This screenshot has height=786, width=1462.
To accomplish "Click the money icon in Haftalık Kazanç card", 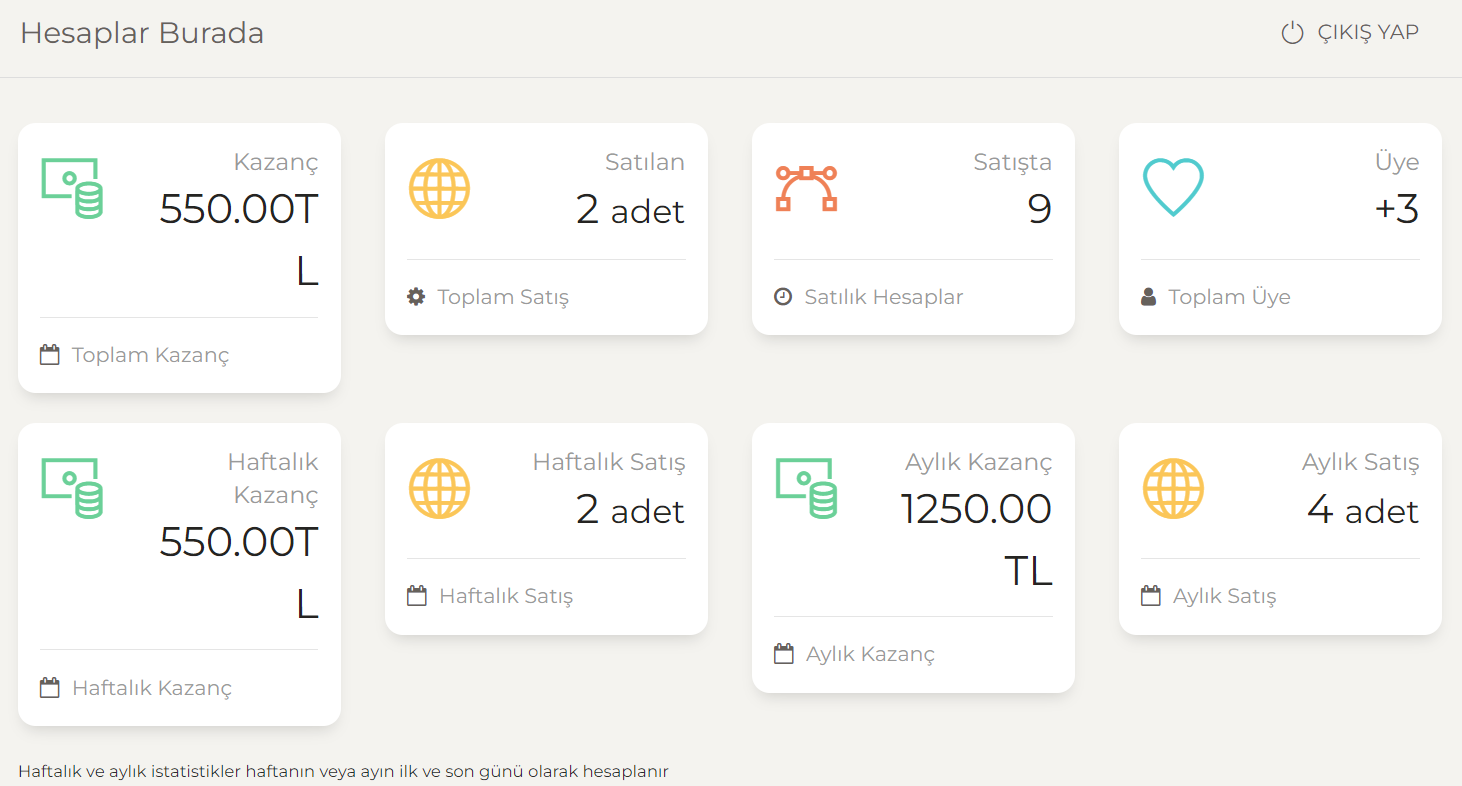I will click(72, 488).
